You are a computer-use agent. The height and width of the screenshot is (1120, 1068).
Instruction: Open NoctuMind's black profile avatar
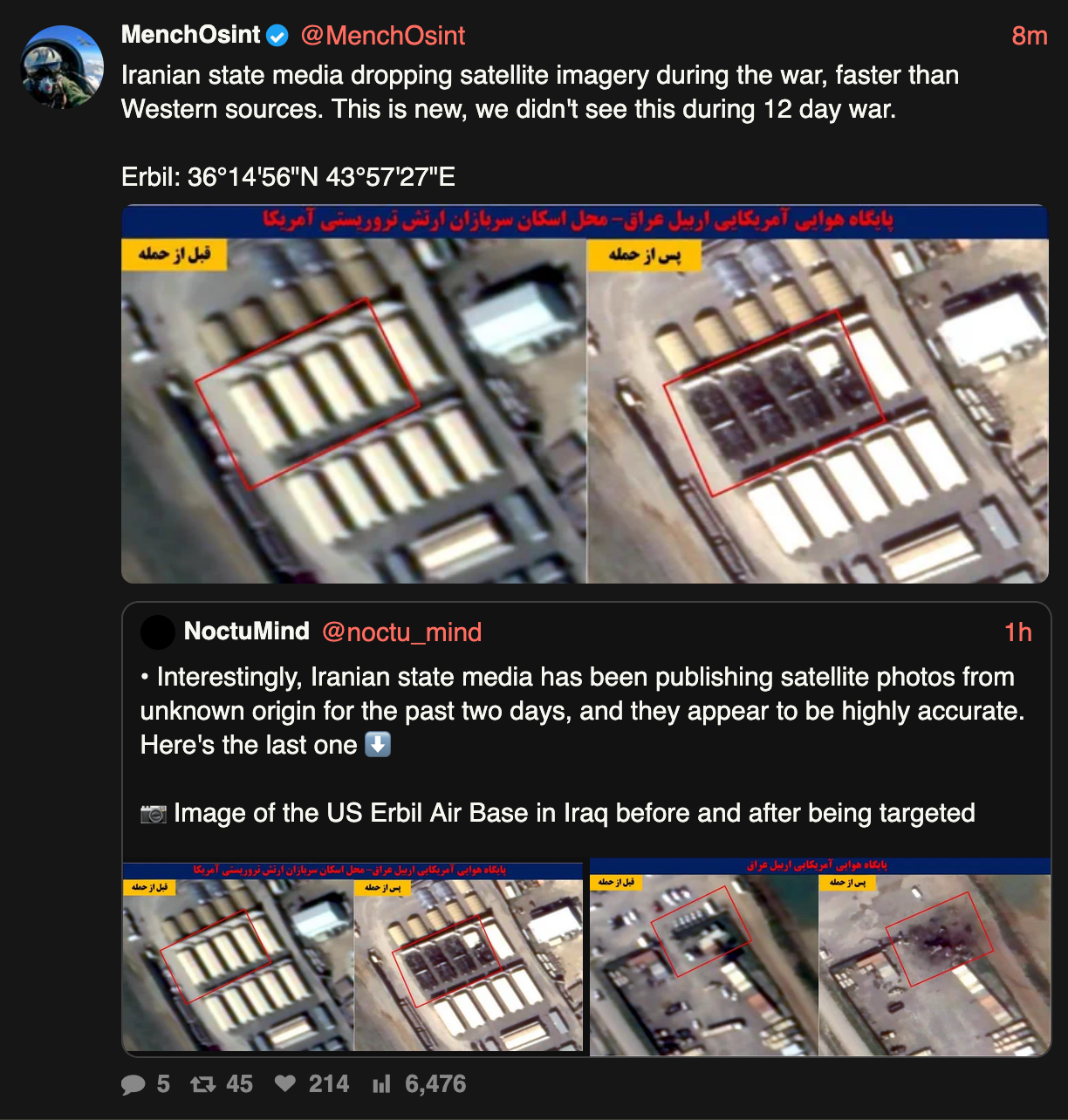(158, 632)
